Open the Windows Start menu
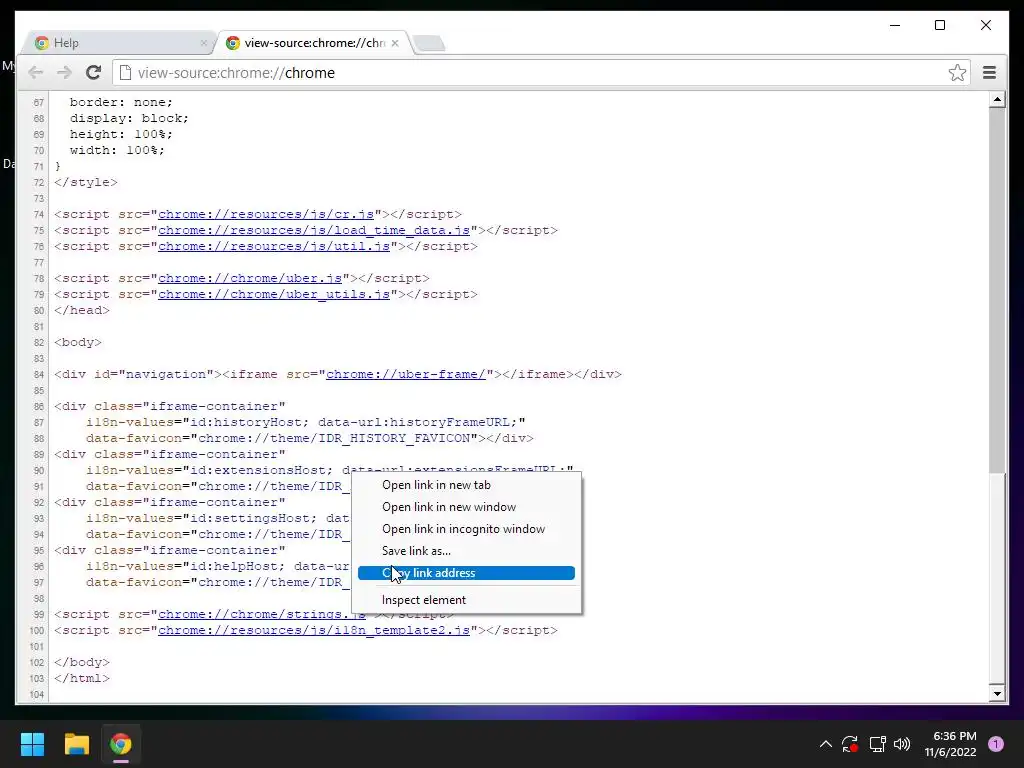 click(x=32, y=744)
